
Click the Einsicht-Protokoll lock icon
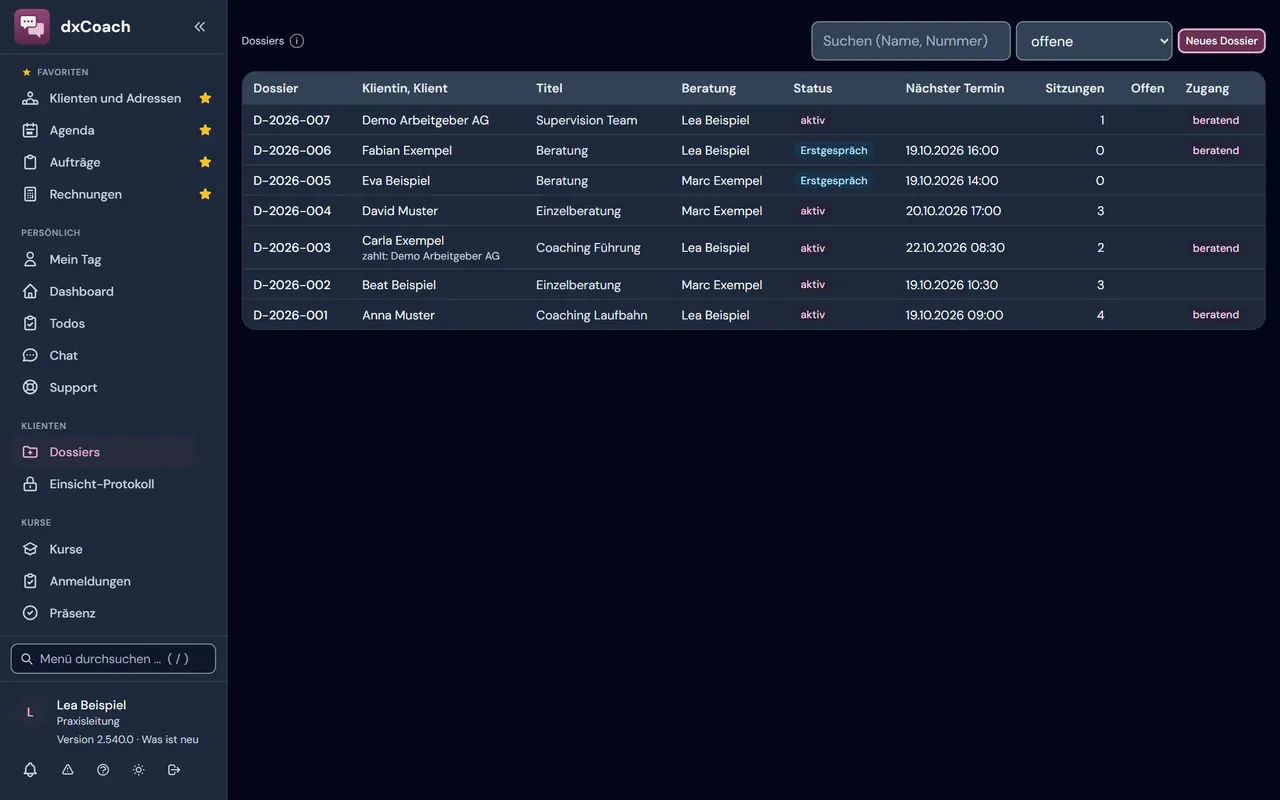tap(30, 484)
